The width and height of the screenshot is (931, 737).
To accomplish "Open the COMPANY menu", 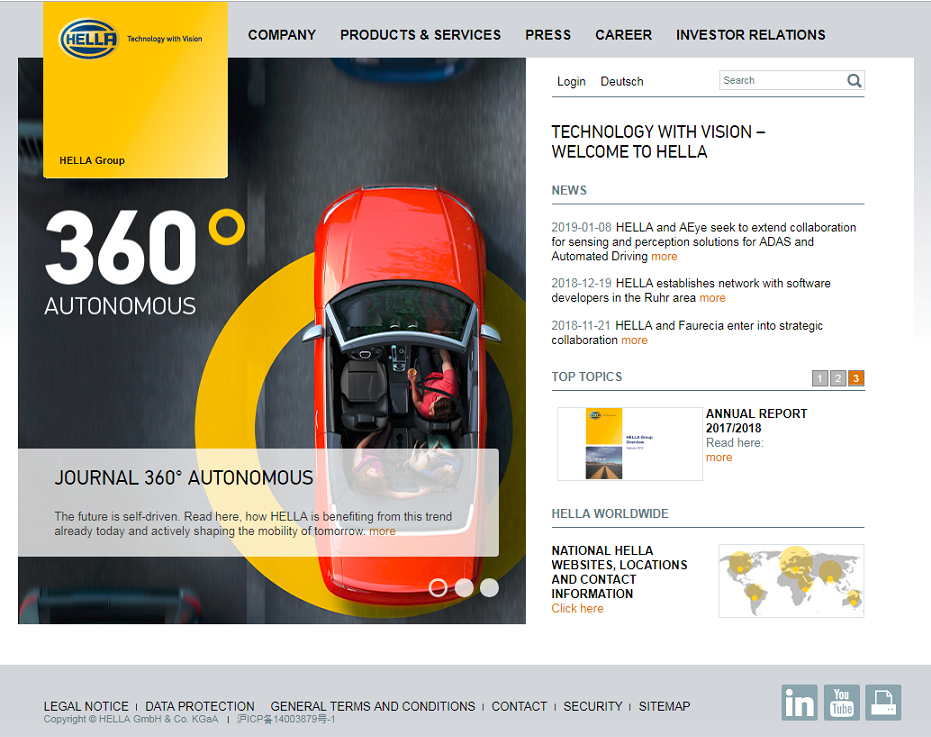I will tap(282, 35).
